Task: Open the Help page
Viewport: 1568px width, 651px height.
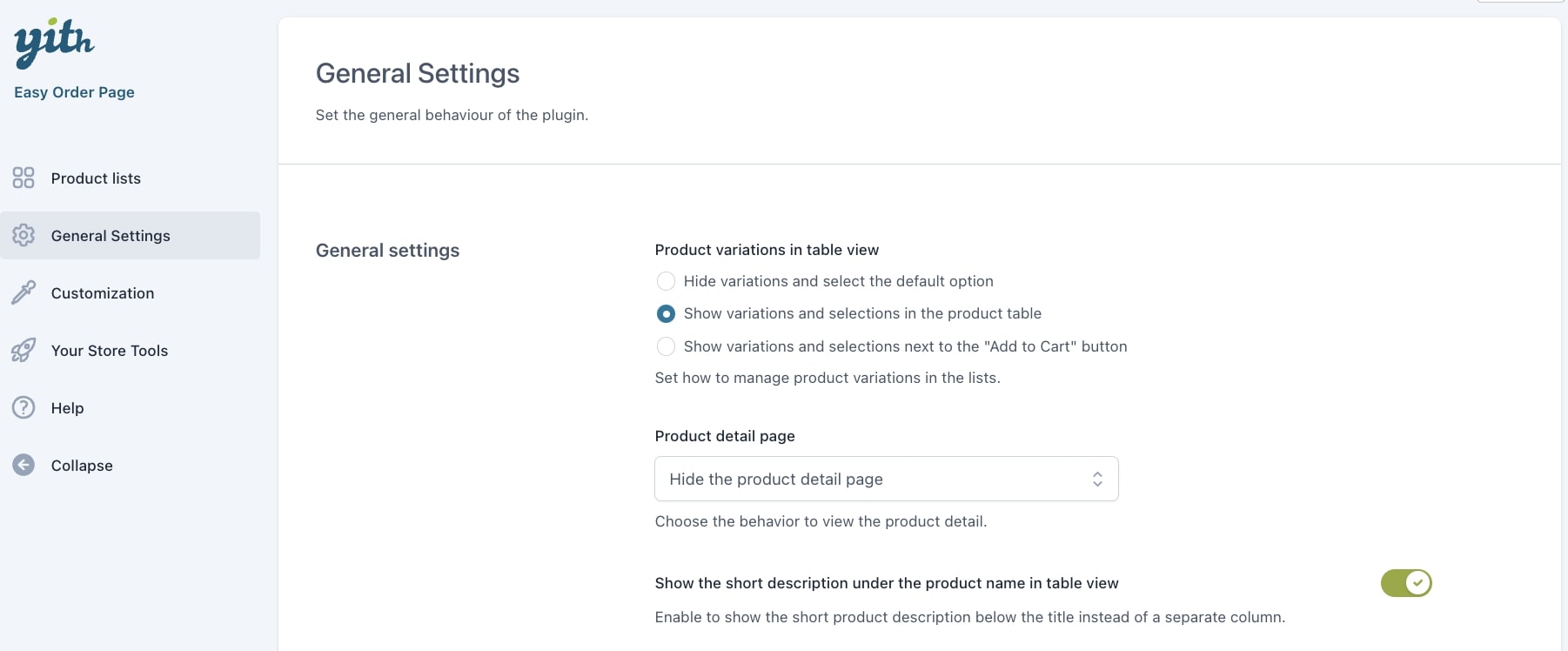Action: 131,408
